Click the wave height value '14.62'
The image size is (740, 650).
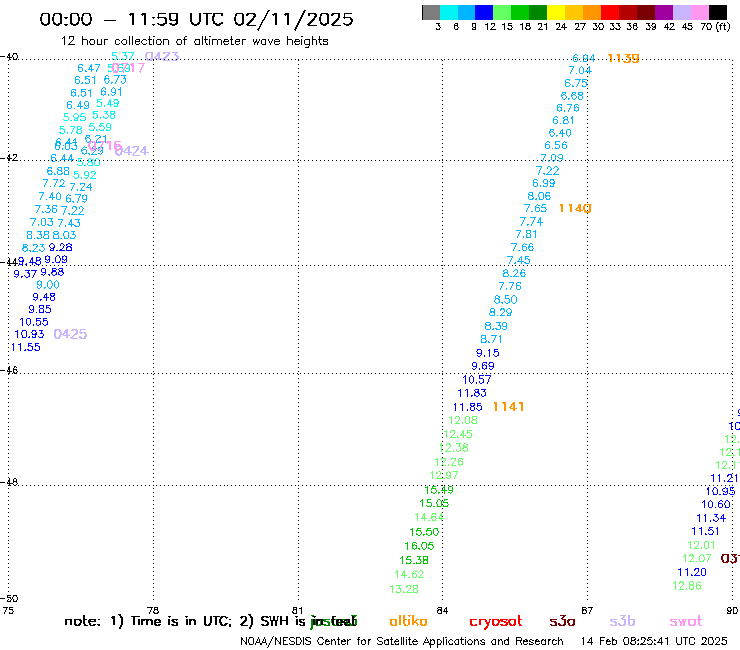409,574
